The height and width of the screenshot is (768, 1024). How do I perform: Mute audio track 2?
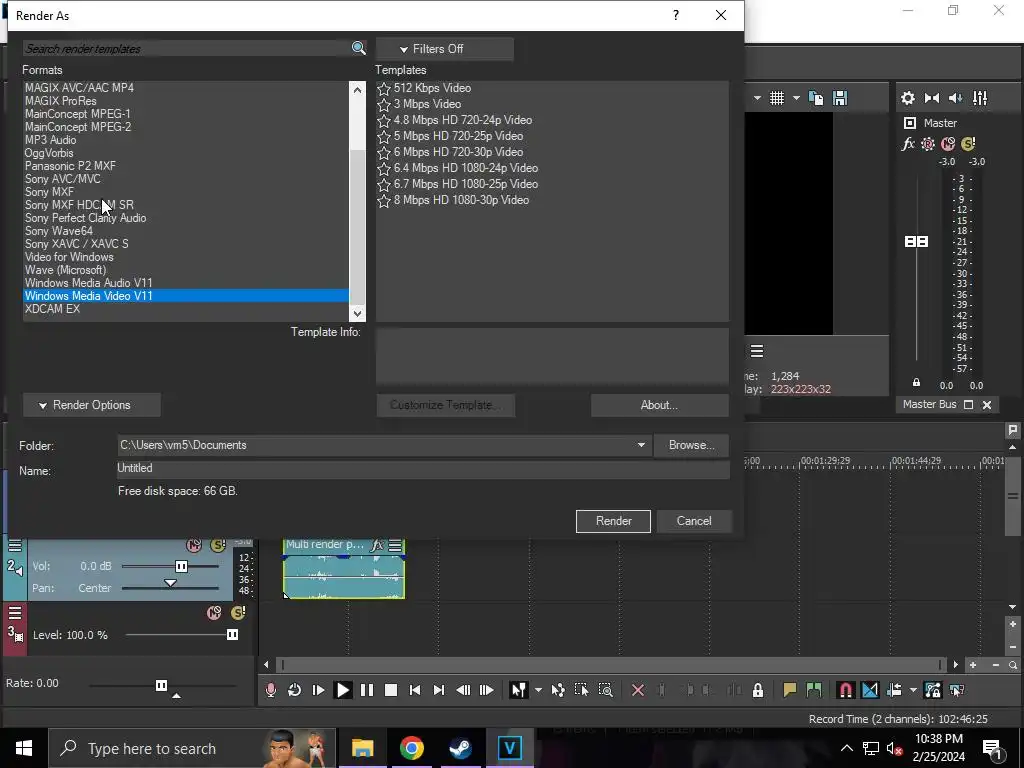tap(193, 545)
